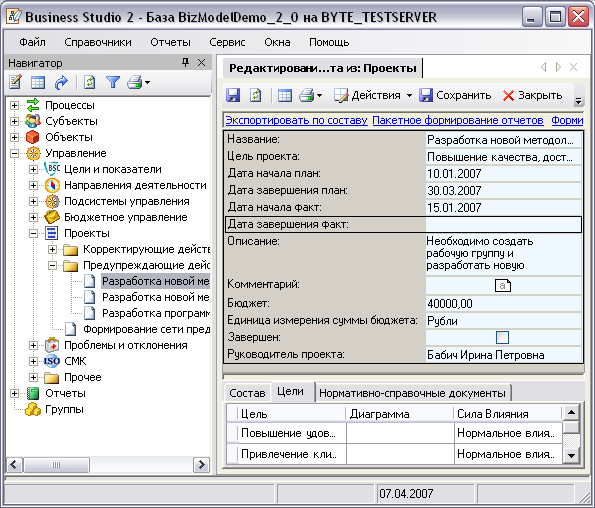Screen dimensions: 595x508
Task: Open the table view icon in Navigator toolbar
Action: [38, 82]
